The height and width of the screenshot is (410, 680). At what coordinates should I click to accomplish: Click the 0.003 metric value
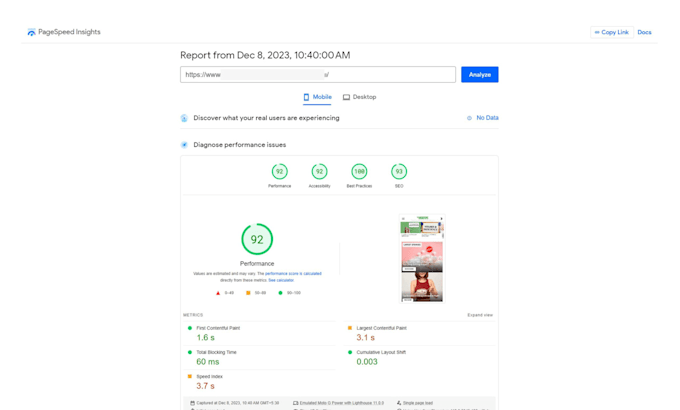coord(367,362)
